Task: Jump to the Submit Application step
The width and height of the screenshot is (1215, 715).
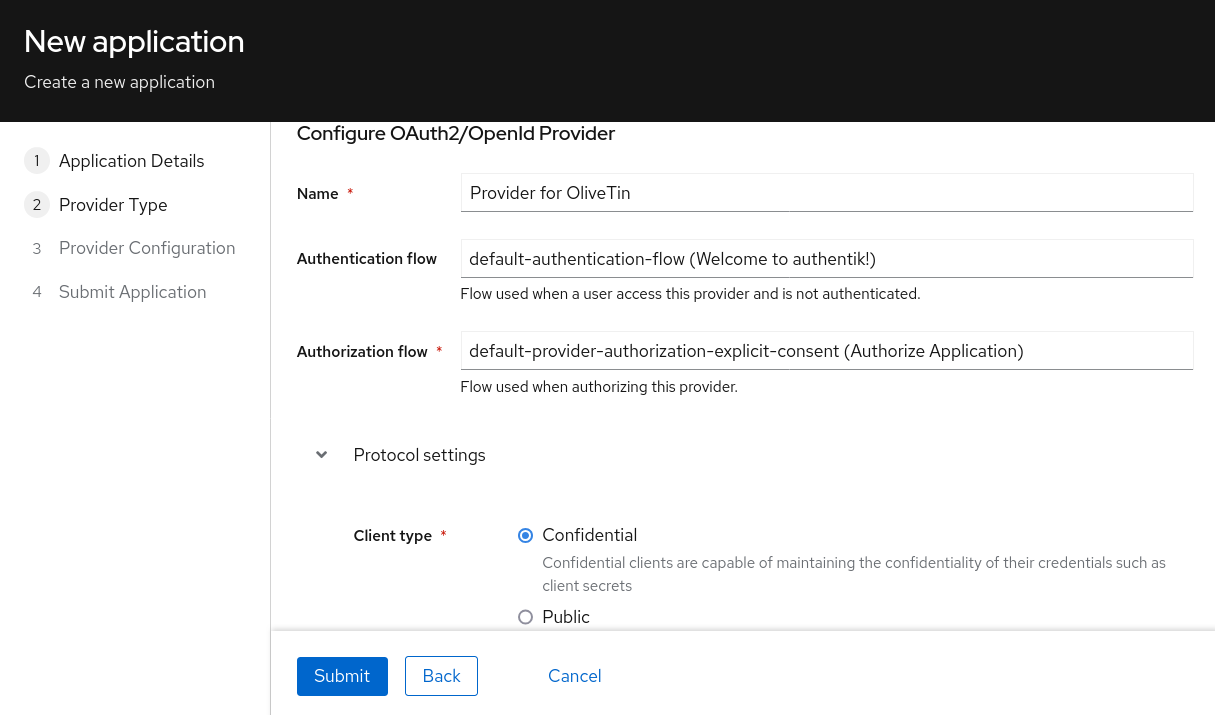Action: [132, 291]
